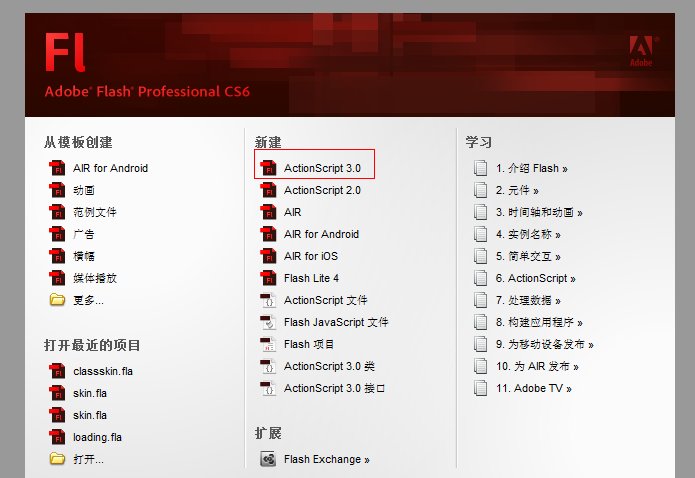Click the 动画 template icon

coord(57,190)
